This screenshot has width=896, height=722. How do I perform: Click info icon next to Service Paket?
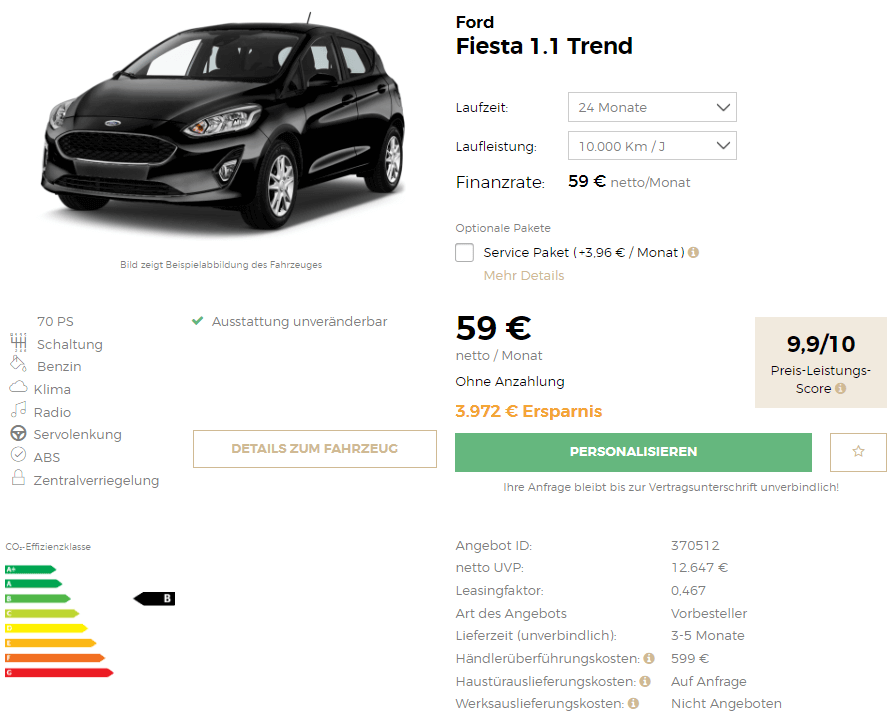tap(693, 252)
